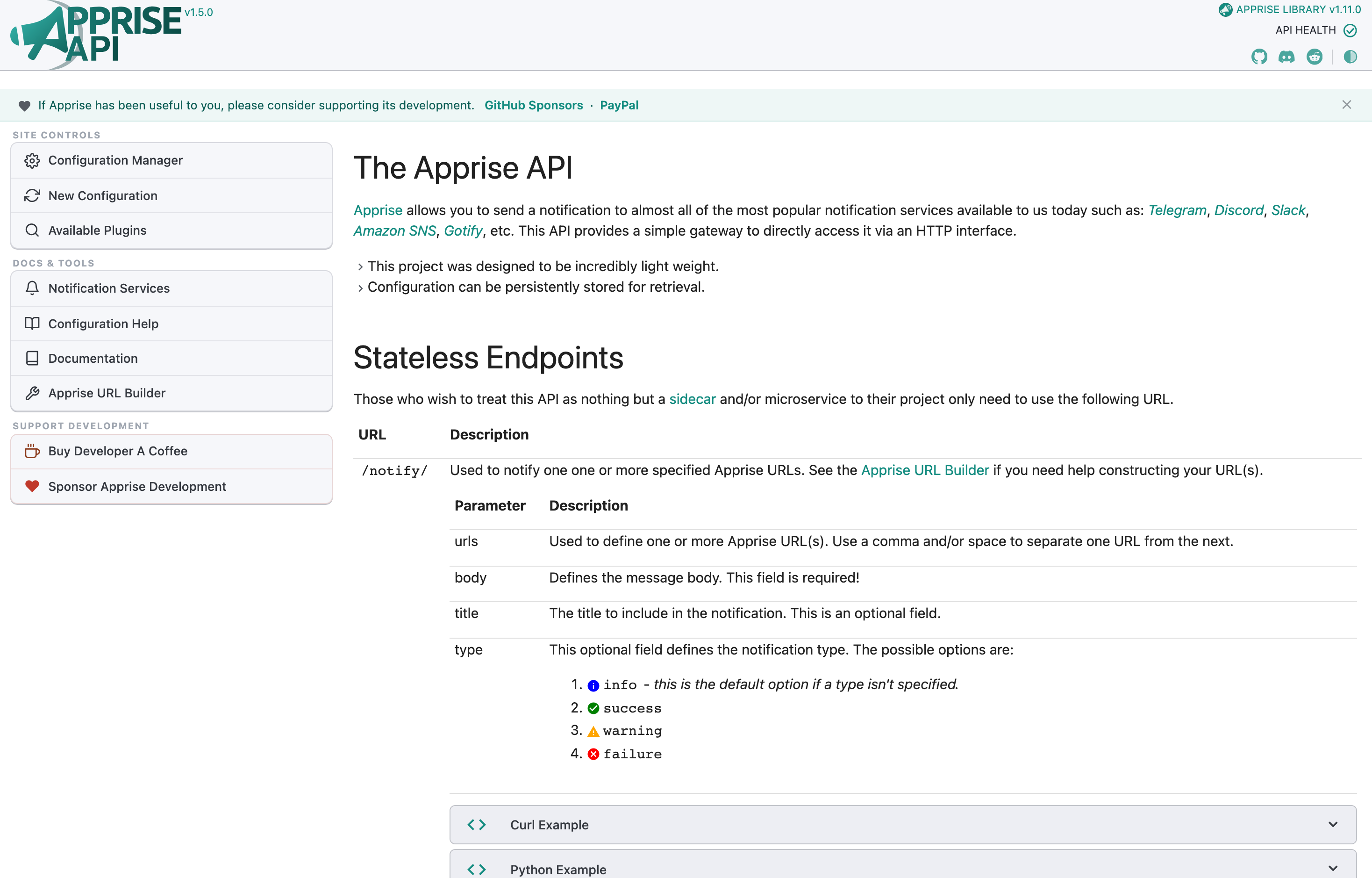Click the 'body' parameter cell

(470, 578)
